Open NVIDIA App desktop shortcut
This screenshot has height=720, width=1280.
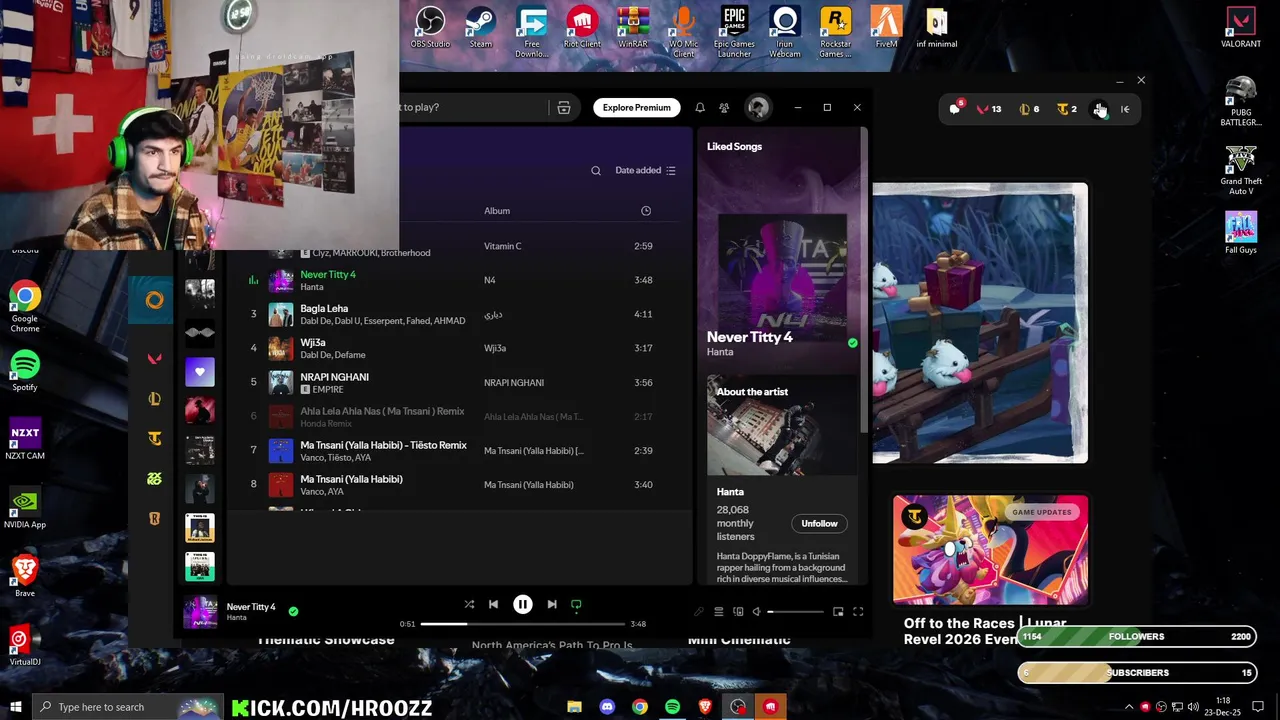pos(25,507)
